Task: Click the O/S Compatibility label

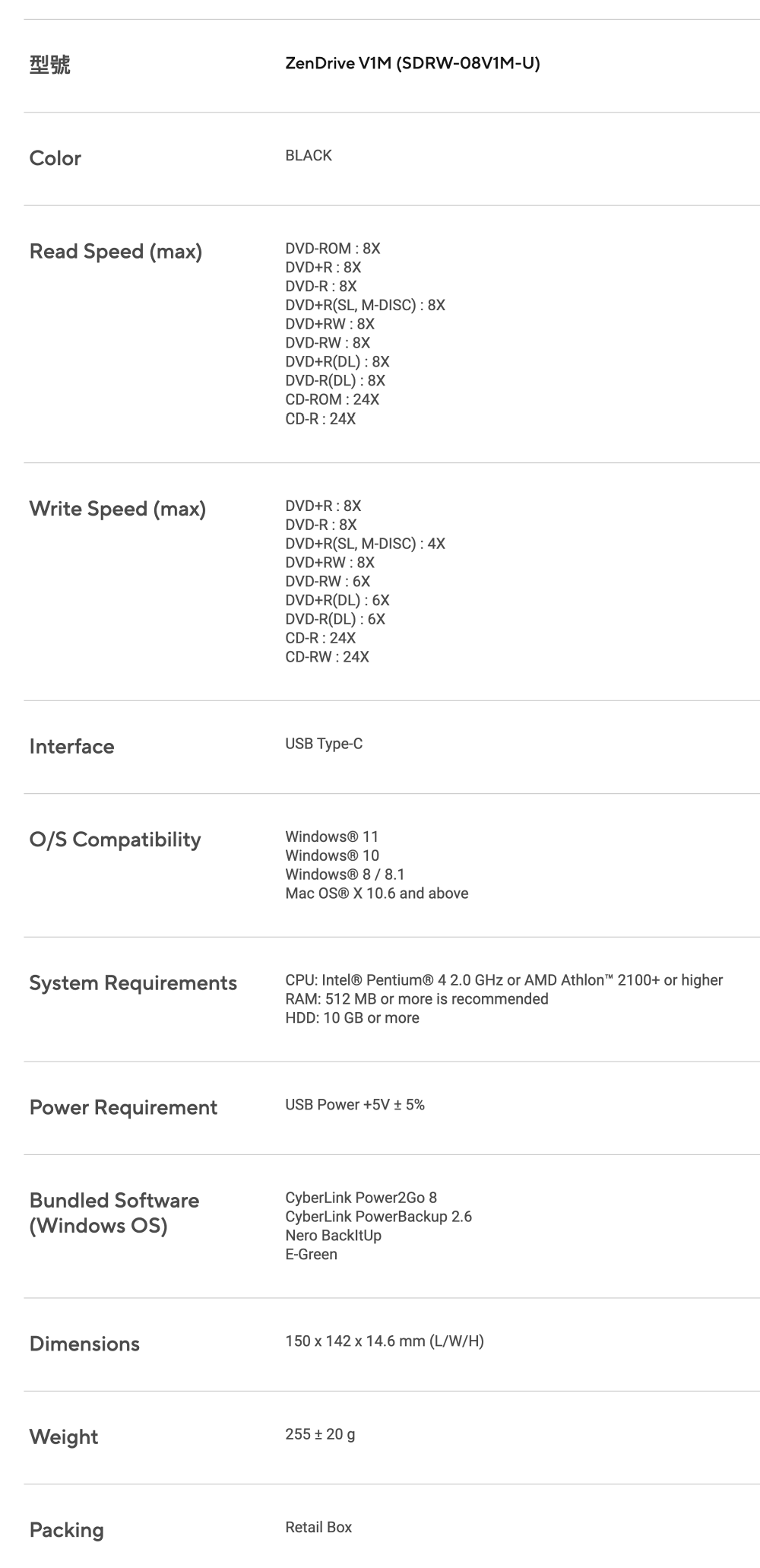Action: [x=115, y=840]
